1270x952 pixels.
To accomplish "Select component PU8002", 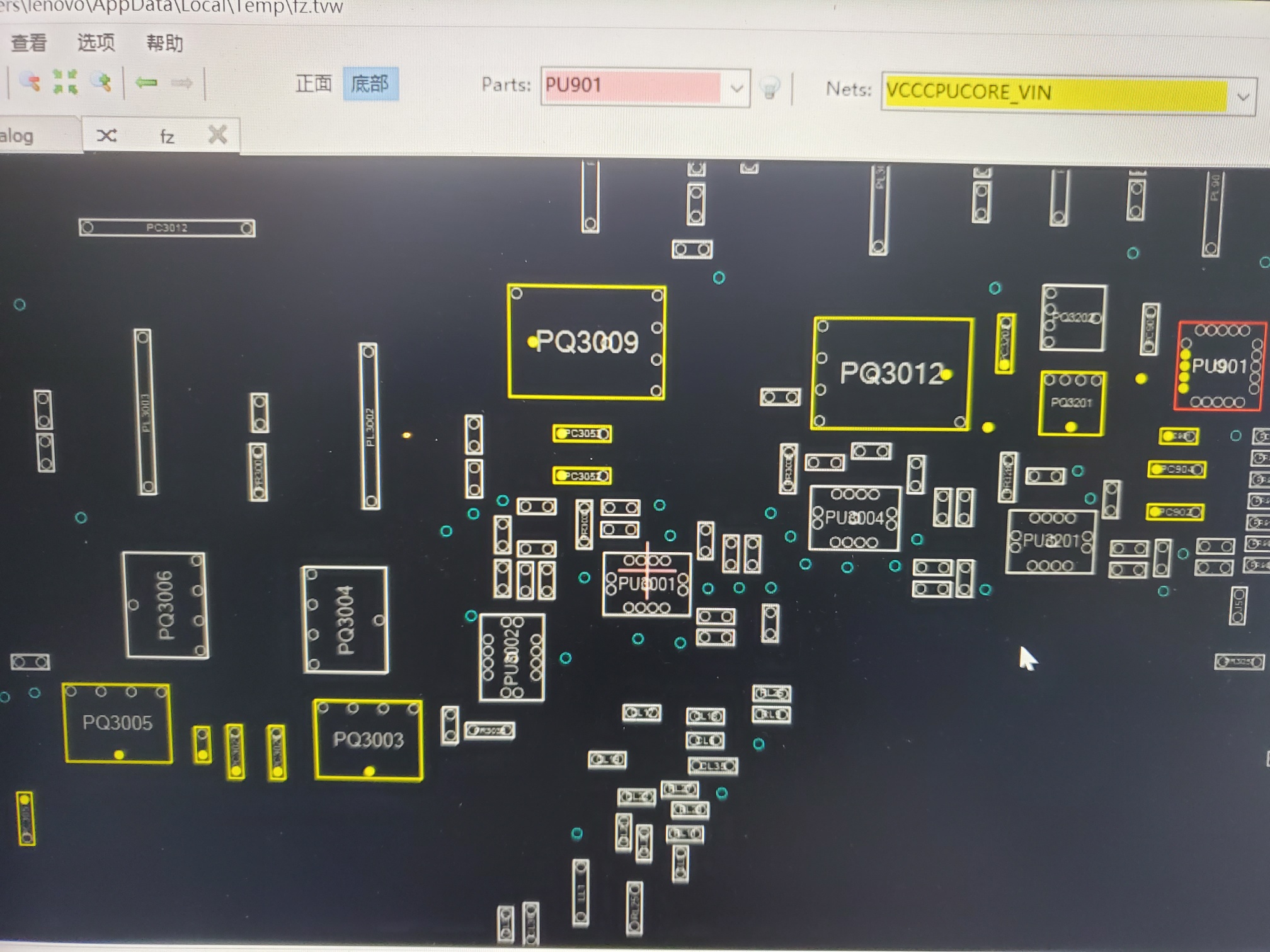I will pos(512,657).
